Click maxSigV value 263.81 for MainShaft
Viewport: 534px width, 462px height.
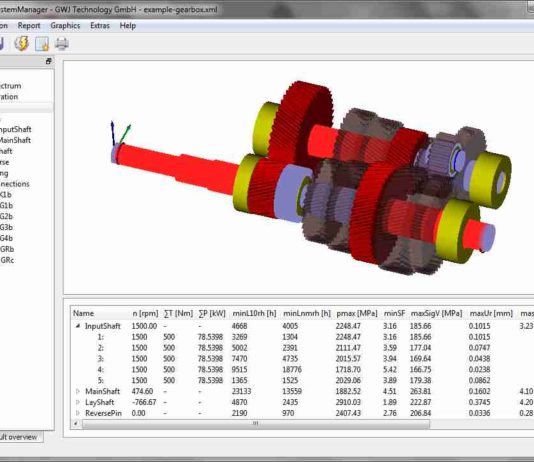coord(421,391)
